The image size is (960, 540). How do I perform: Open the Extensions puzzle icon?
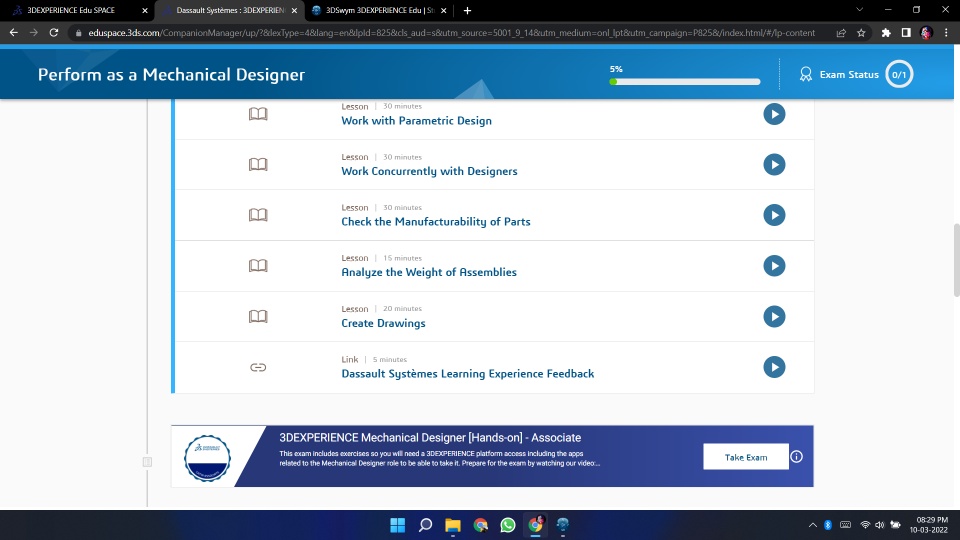[x=886, y=33]
